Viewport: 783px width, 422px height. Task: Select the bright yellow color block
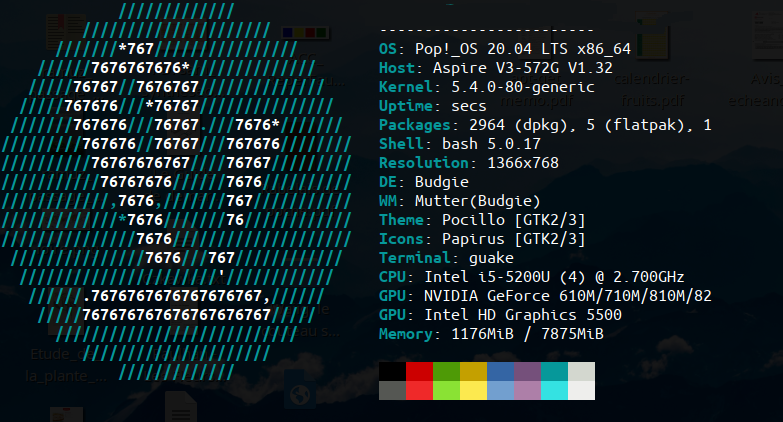pos(473,390)
